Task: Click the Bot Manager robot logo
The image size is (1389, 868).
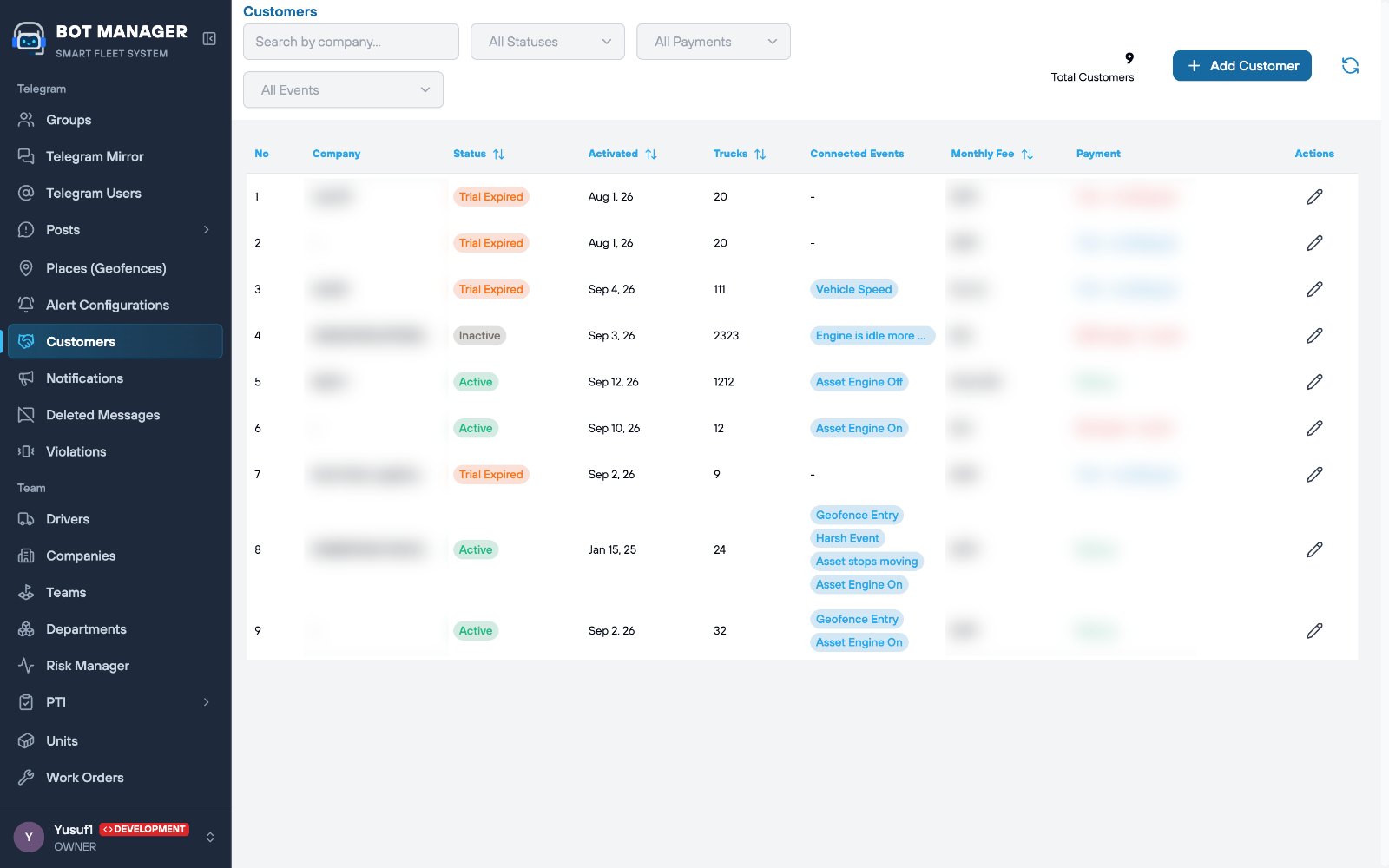Action: tap(29, 39)
